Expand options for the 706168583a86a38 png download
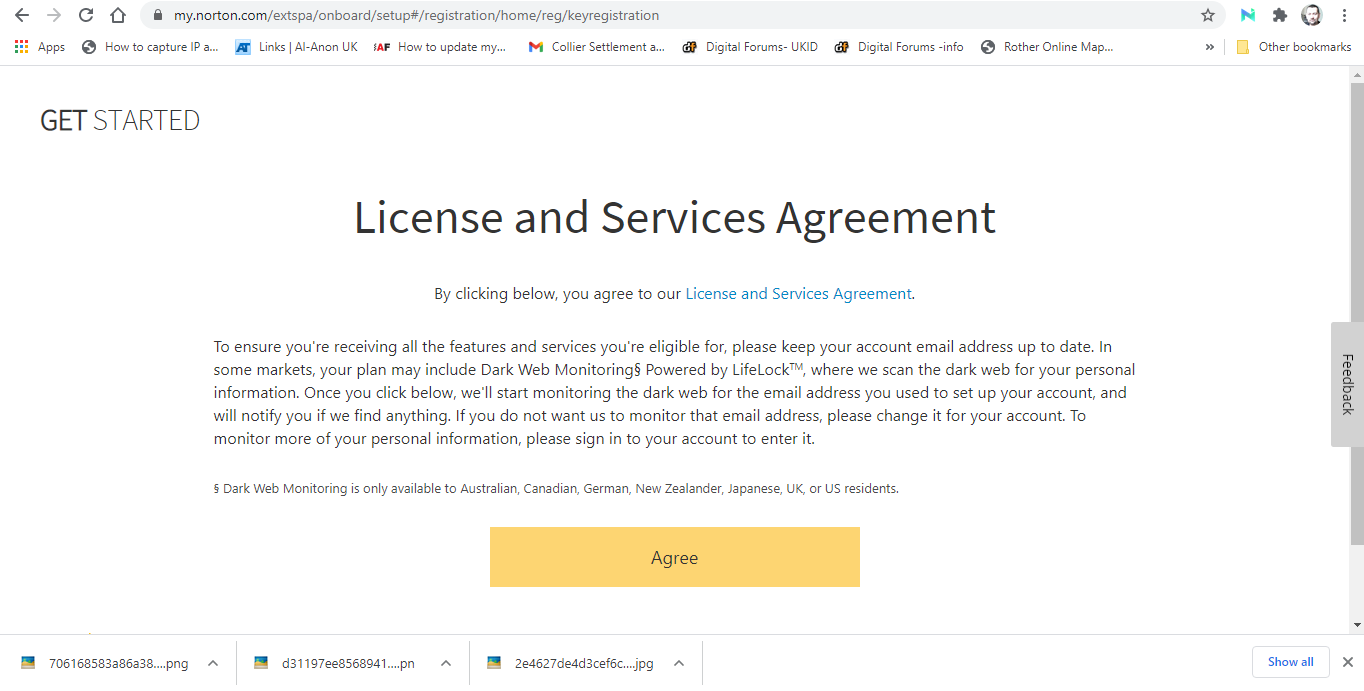This screenshot has width=1364, height=691. coord(213,663)
